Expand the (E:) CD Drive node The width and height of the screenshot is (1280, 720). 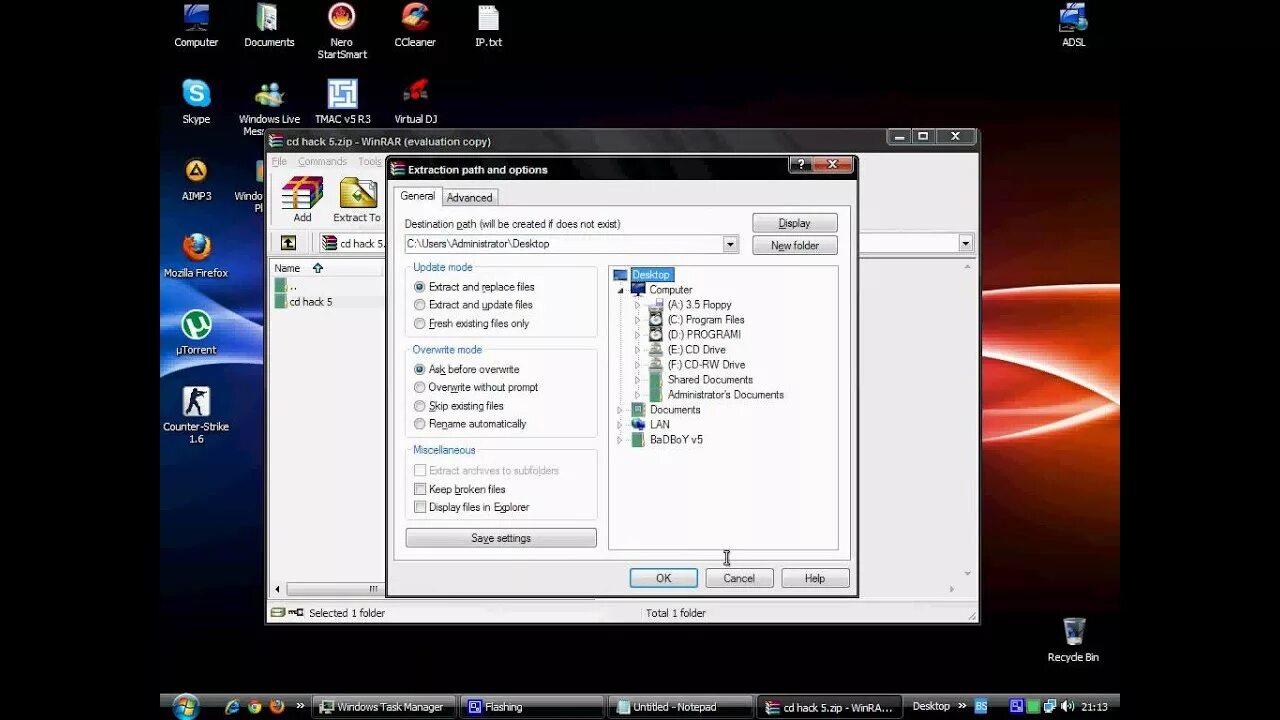point(638,350)
